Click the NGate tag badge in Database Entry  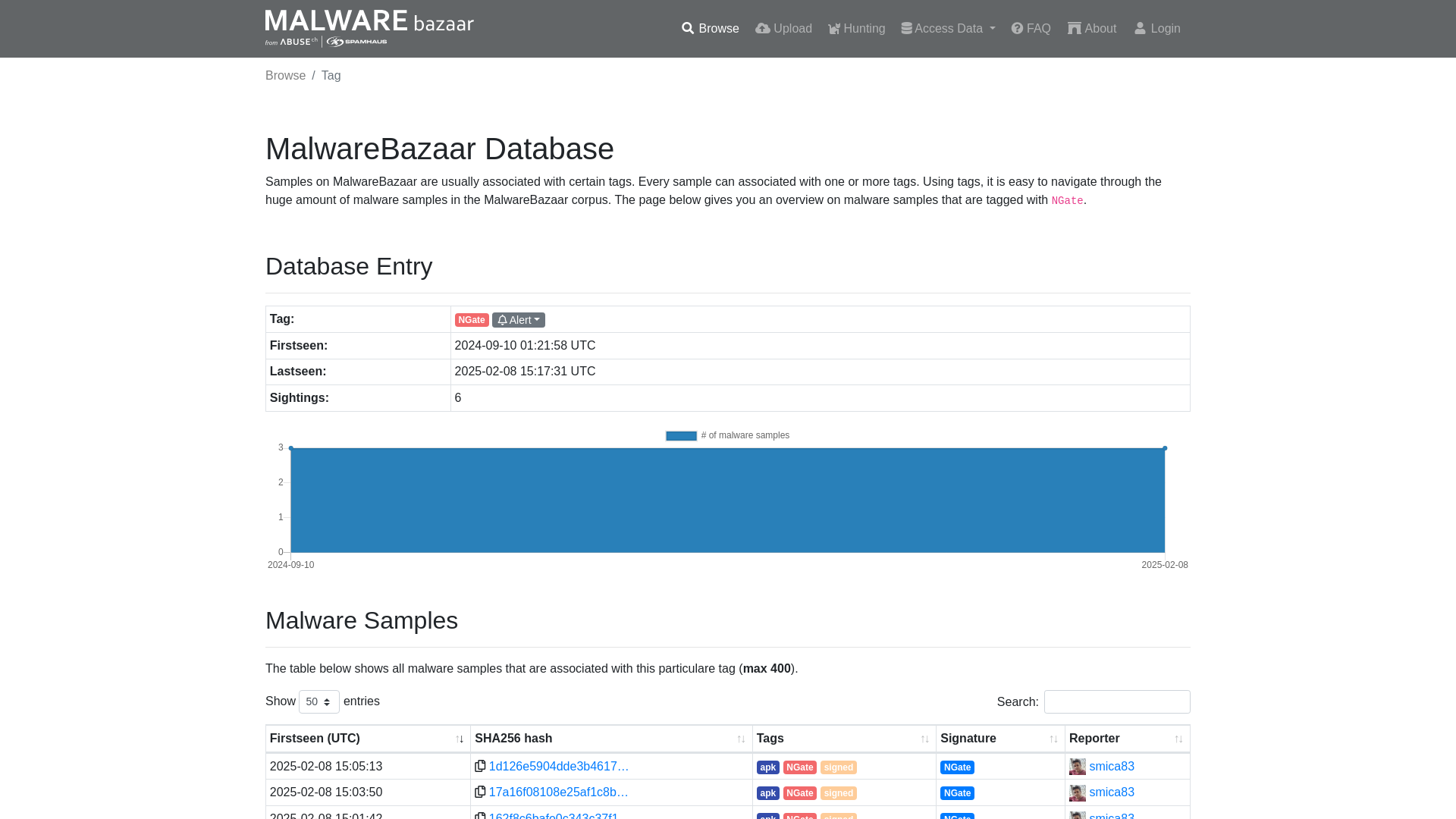(x=472, y=320)
